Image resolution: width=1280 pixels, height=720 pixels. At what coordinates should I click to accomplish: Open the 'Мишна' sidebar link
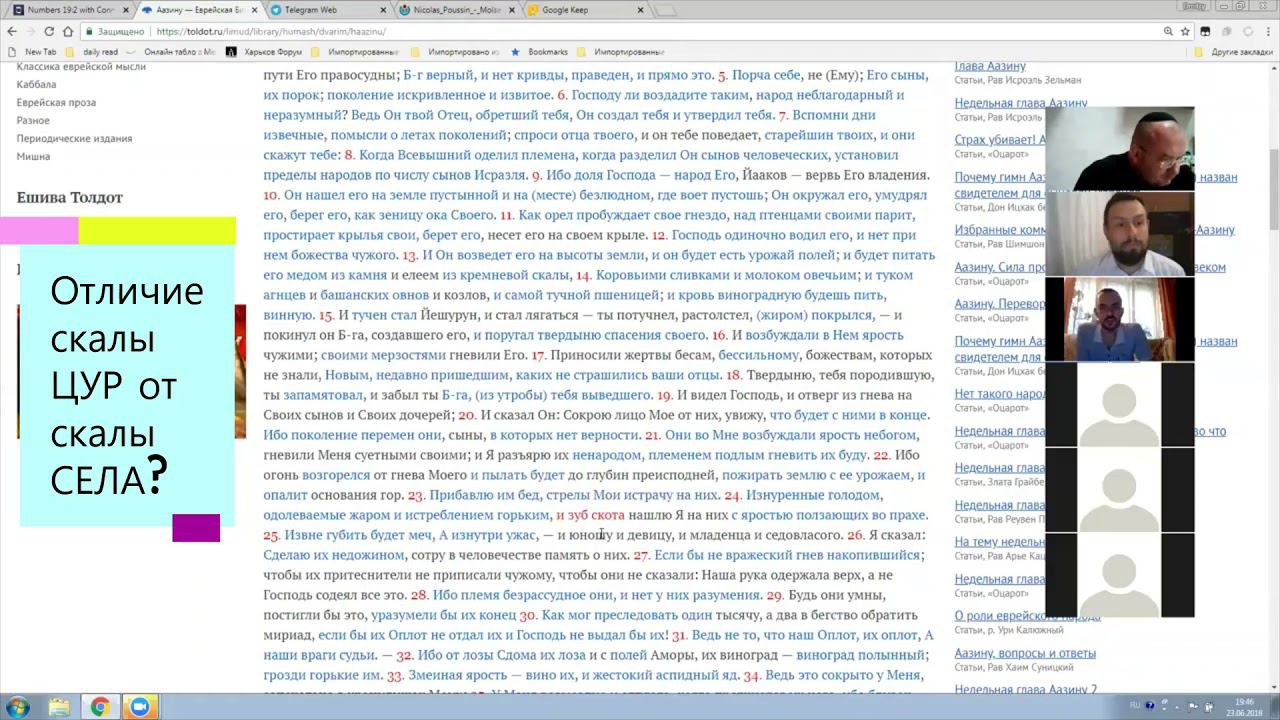click(33, 156)
